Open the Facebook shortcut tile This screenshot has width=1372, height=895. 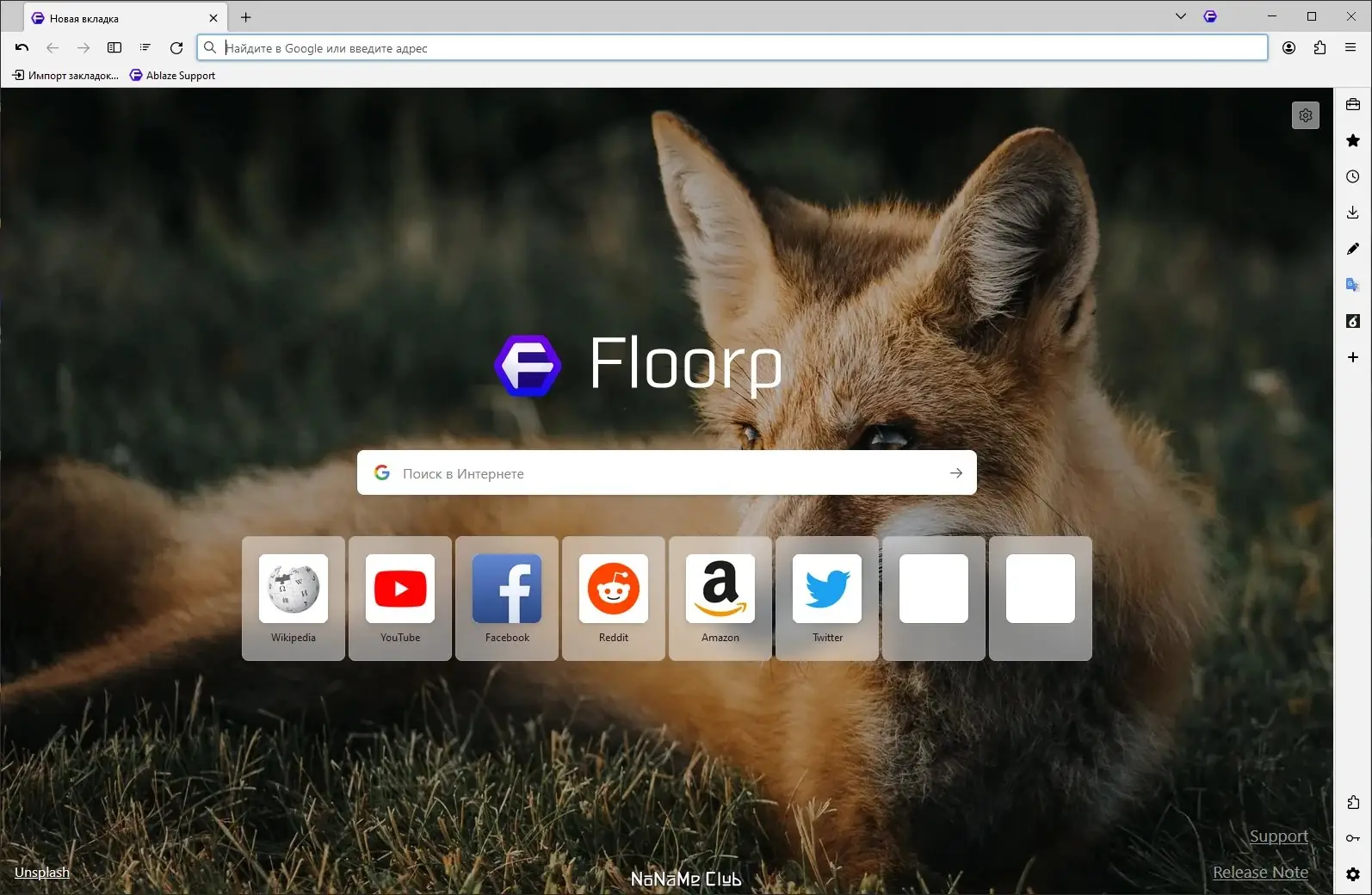click(507, 599)
